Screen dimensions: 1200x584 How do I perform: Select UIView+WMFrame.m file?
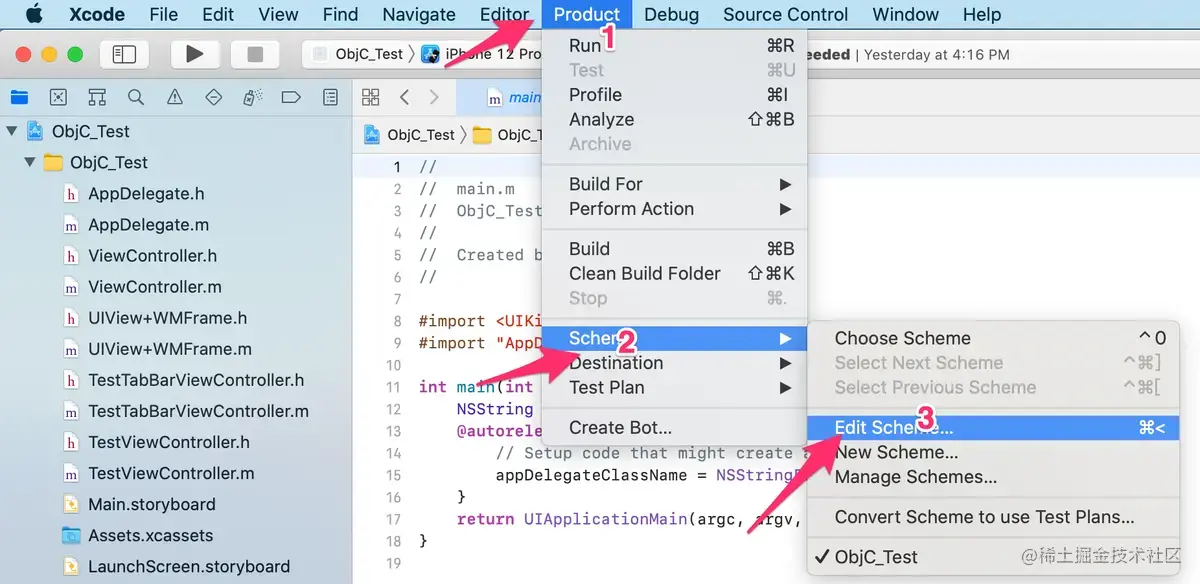[x=170, y=349]
